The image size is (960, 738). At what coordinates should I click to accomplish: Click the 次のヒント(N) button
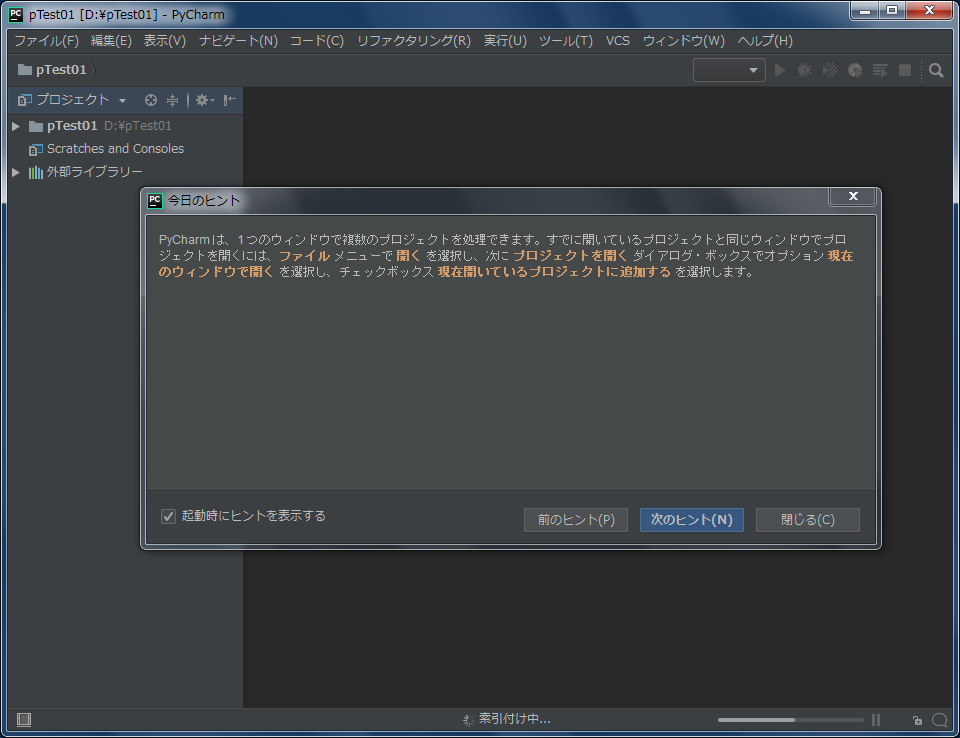coord(692,520)
